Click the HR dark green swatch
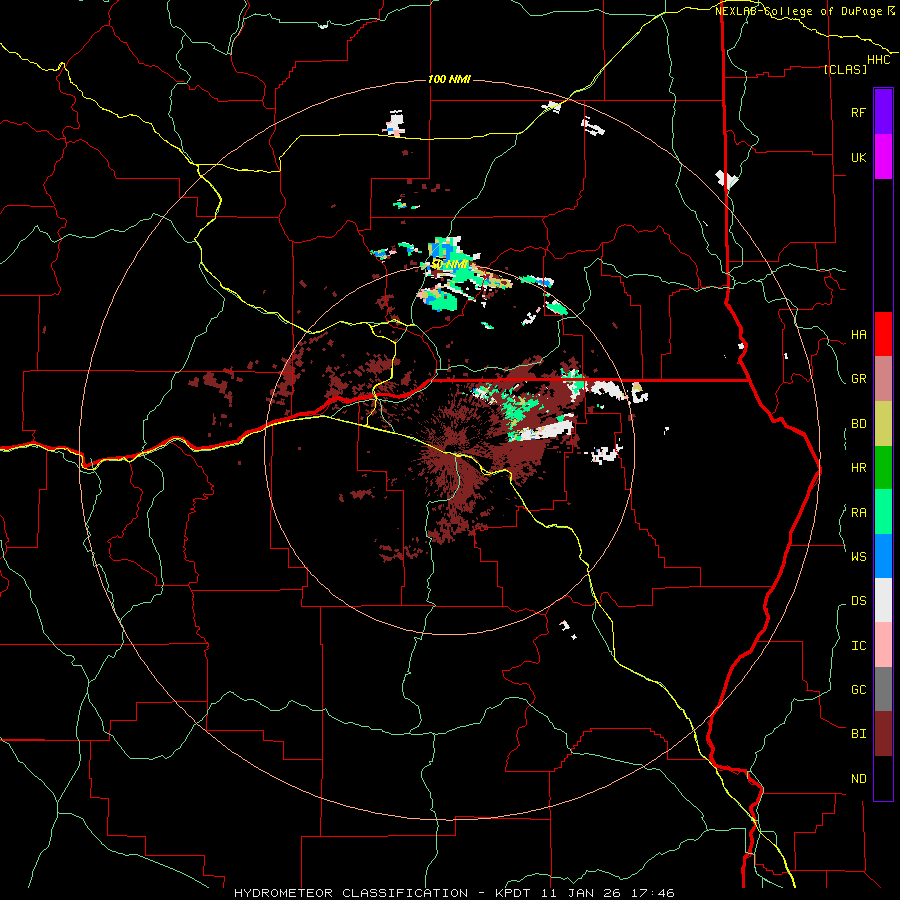This screenshot has width=900, height=900. coord(883,468)
